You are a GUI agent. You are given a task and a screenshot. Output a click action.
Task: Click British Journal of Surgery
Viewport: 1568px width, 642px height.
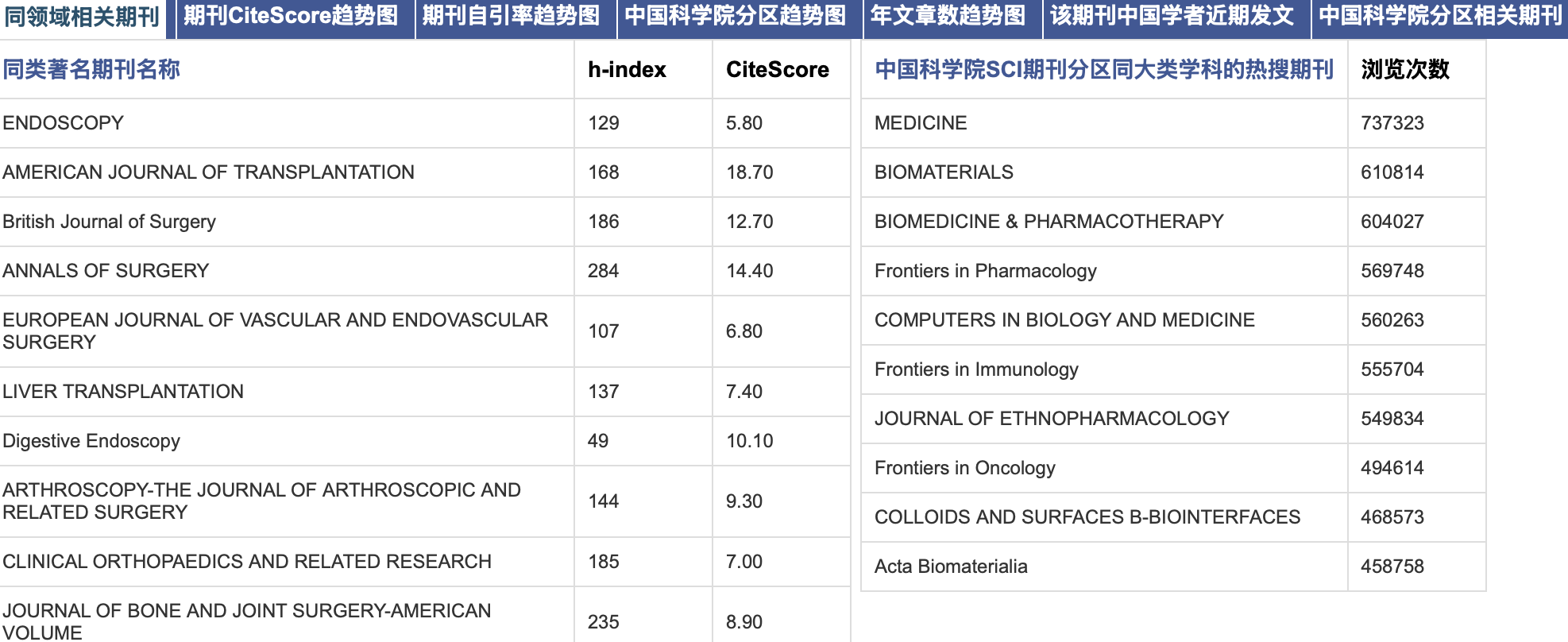(x=109, y=222)
